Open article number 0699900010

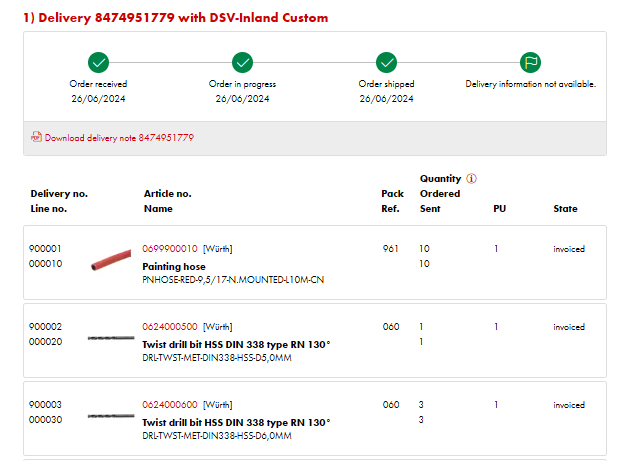pos(170,248)
